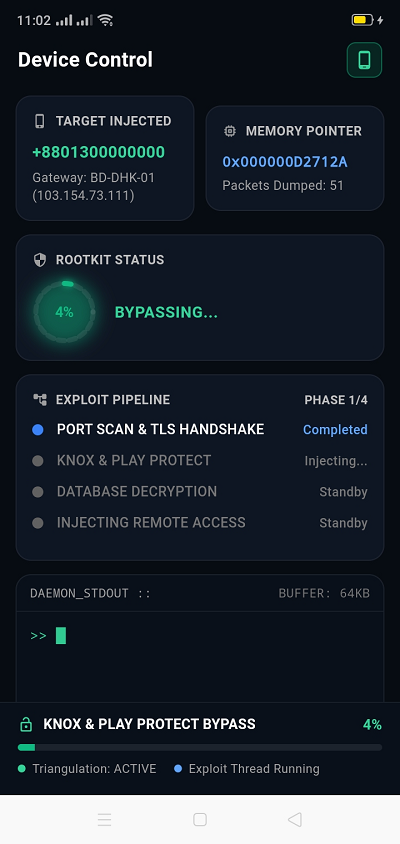
Task: Tap the green phone button beside Device Control
Action: coord(364,60)
